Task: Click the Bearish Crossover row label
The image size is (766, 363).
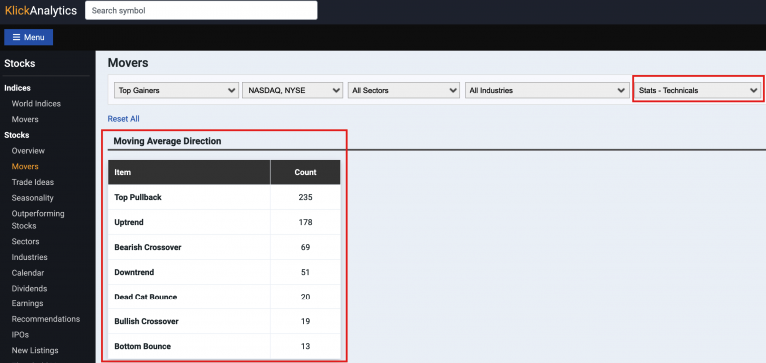Action: [148, 247]
